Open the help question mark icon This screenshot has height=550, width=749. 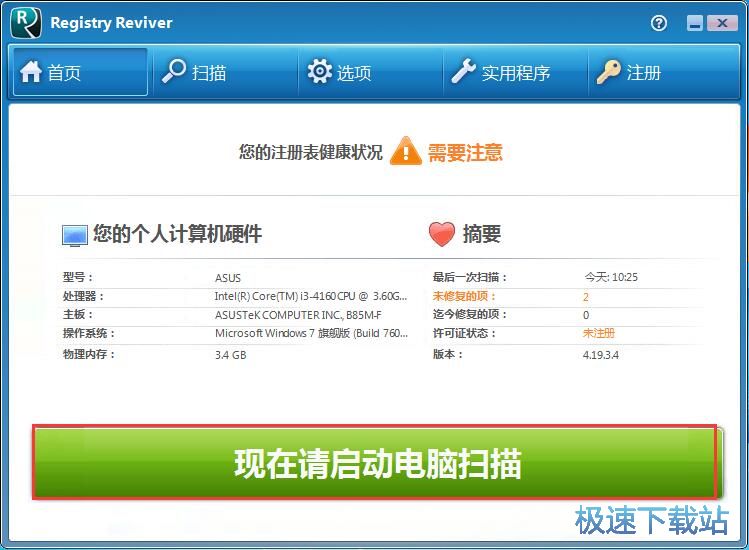[x=659, y=23]
